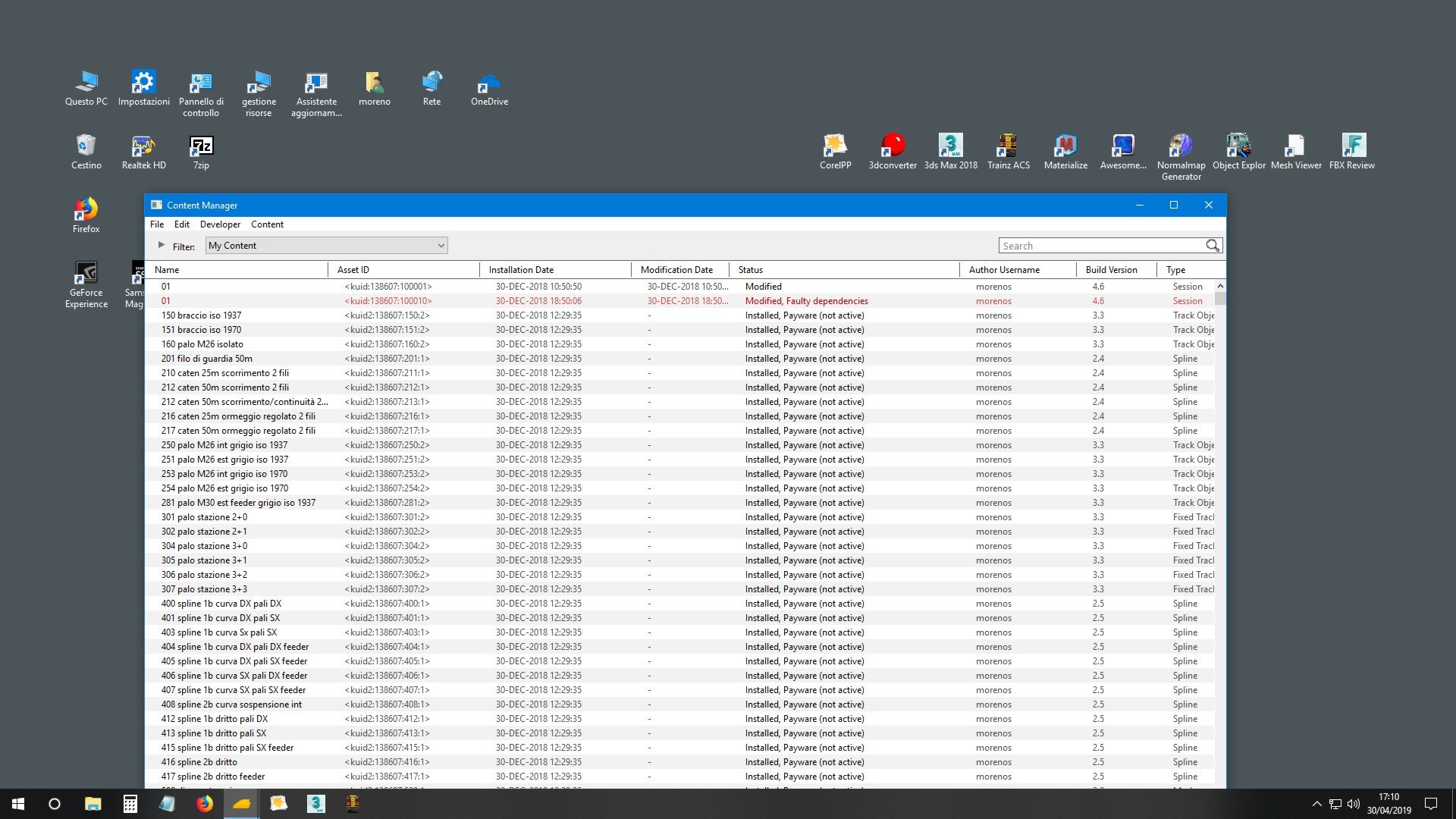Click the vertical scrollbar up arrow
Viewport: 1456px width, 819px height.
[x=1220, y=286]
